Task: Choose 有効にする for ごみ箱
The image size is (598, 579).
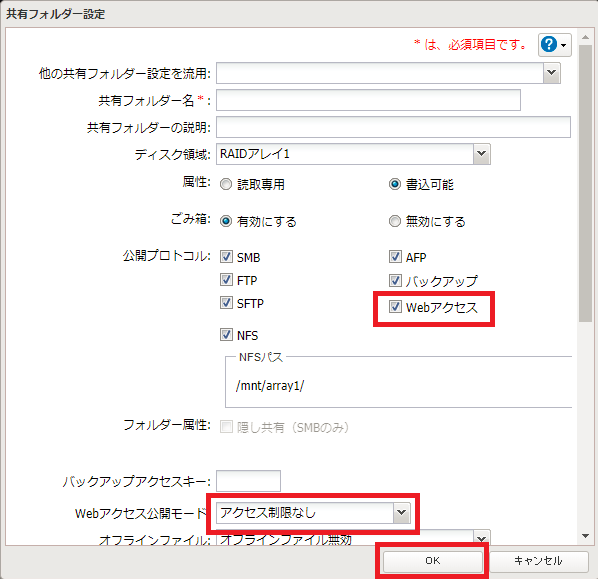Action: point(226,221)
